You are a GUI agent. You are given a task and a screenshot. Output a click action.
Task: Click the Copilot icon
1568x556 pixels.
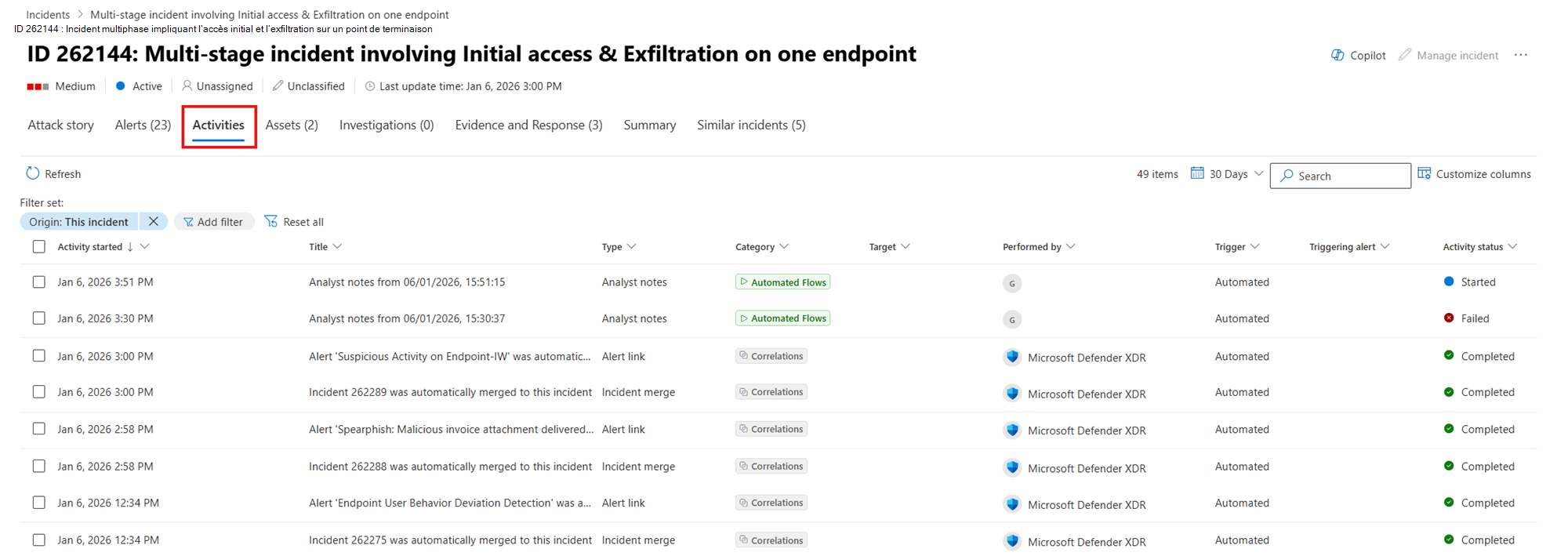pyautogui.click(x=1338, y=55)
